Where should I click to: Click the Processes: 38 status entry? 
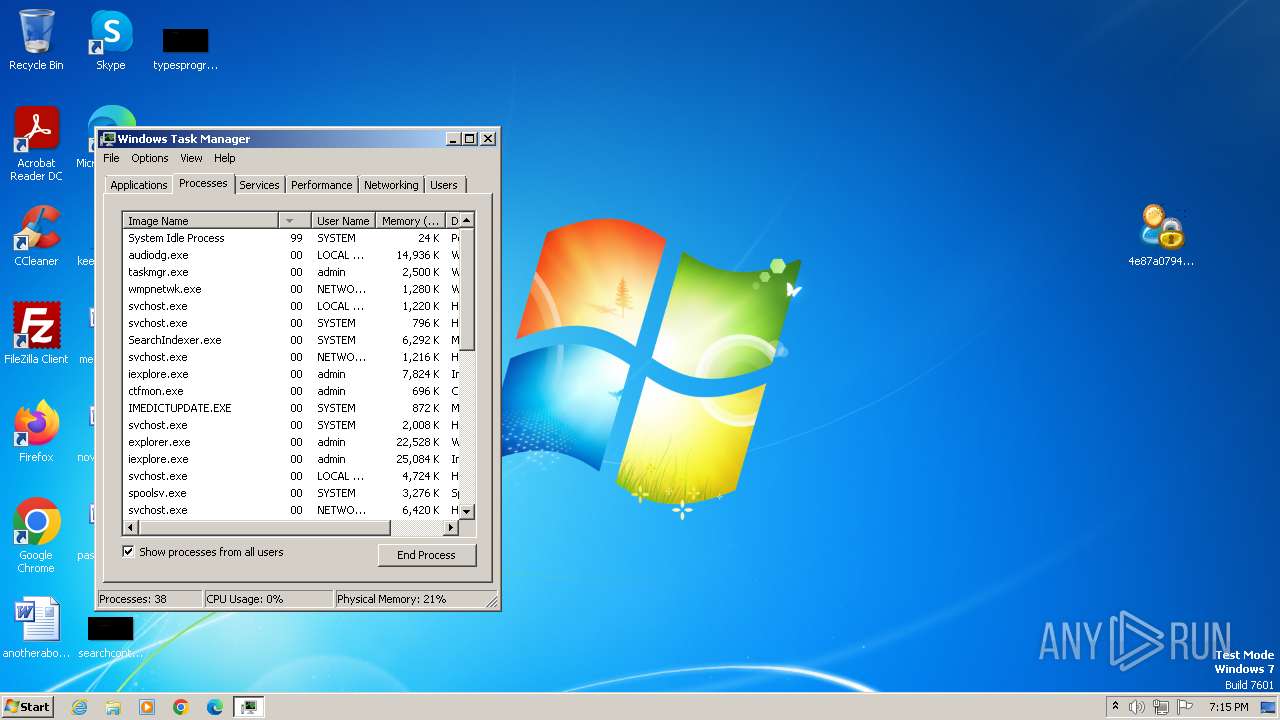pyautogui.click(x=149, y=599)
